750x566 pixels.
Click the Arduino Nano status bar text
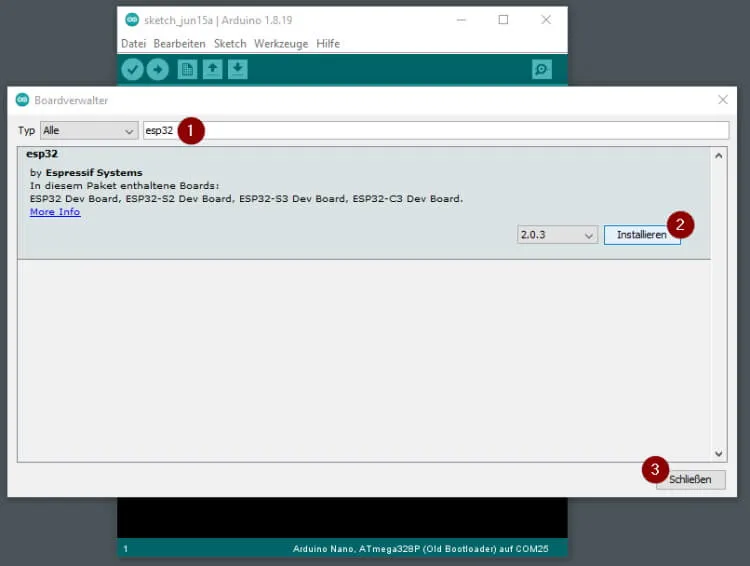420,549
